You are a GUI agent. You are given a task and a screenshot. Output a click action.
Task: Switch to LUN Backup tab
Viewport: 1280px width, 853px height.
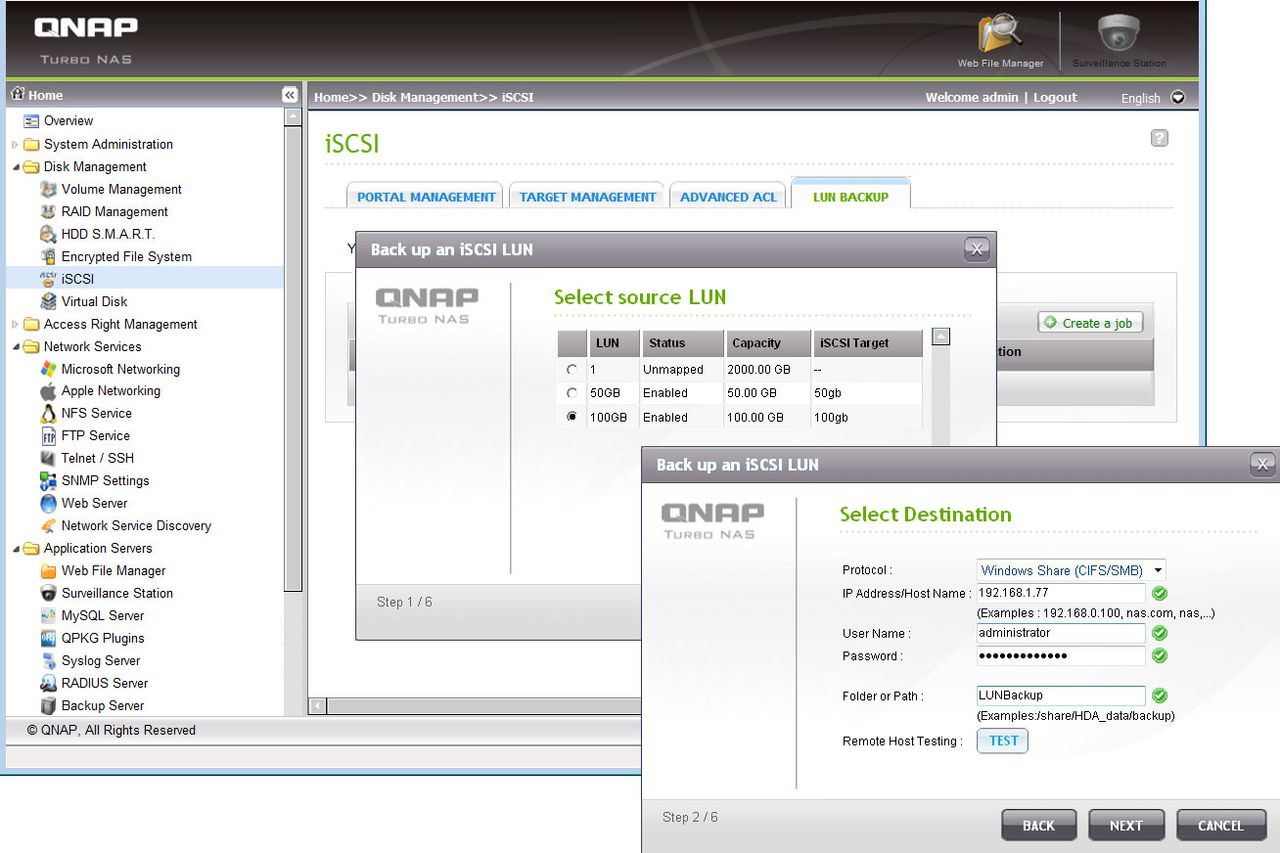point(850,196)
